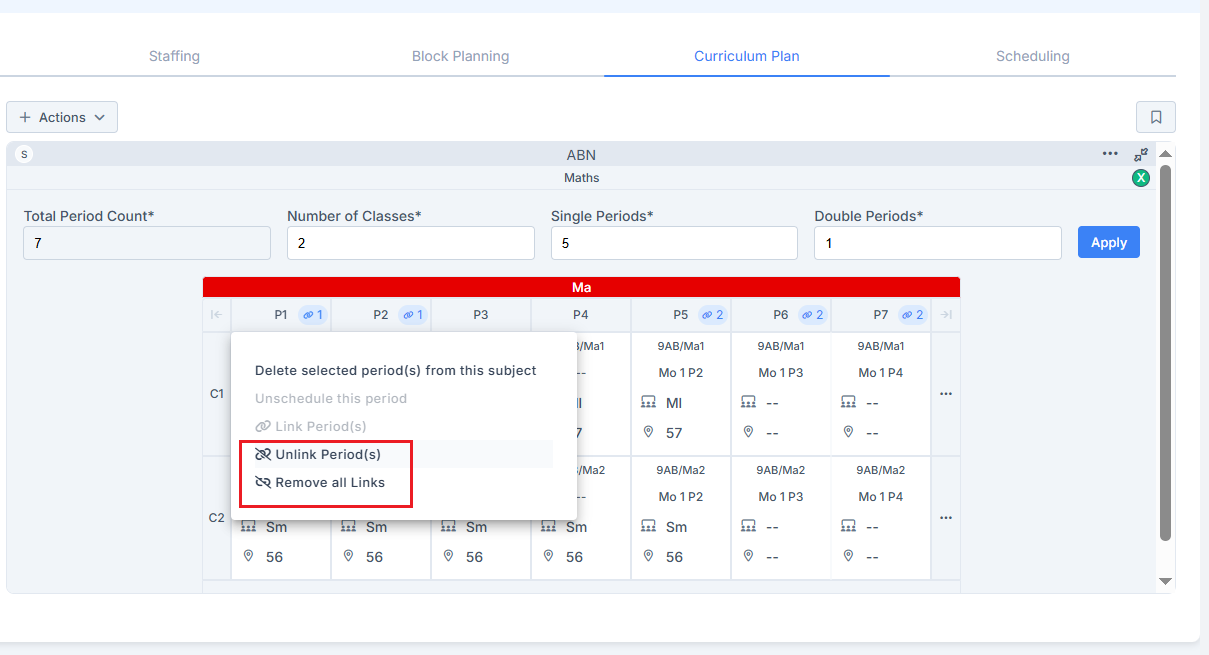
Task: Open the Scheduling tab
Action: click(1033, 56)
